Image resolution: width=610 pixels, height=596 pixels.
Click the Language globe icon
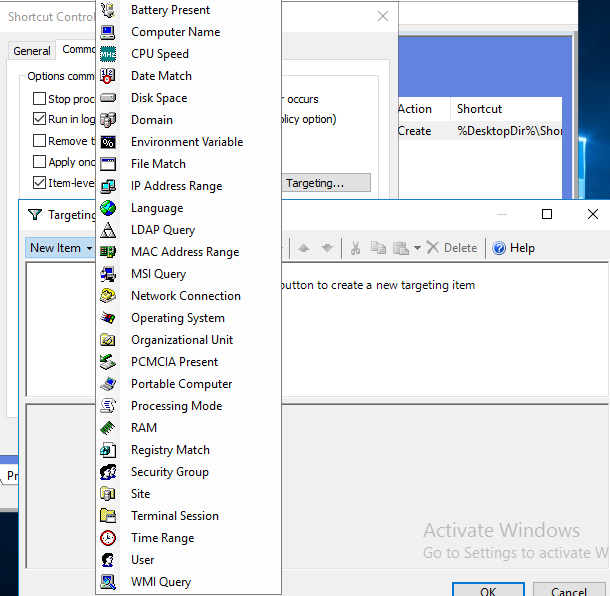(x=108, y=208)
